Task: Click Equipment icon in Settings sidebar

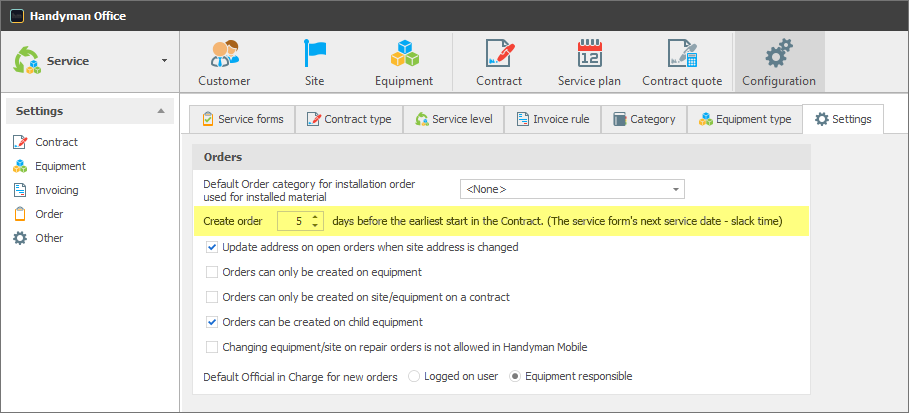Action: pyautogui.click(x=20, y=166)
